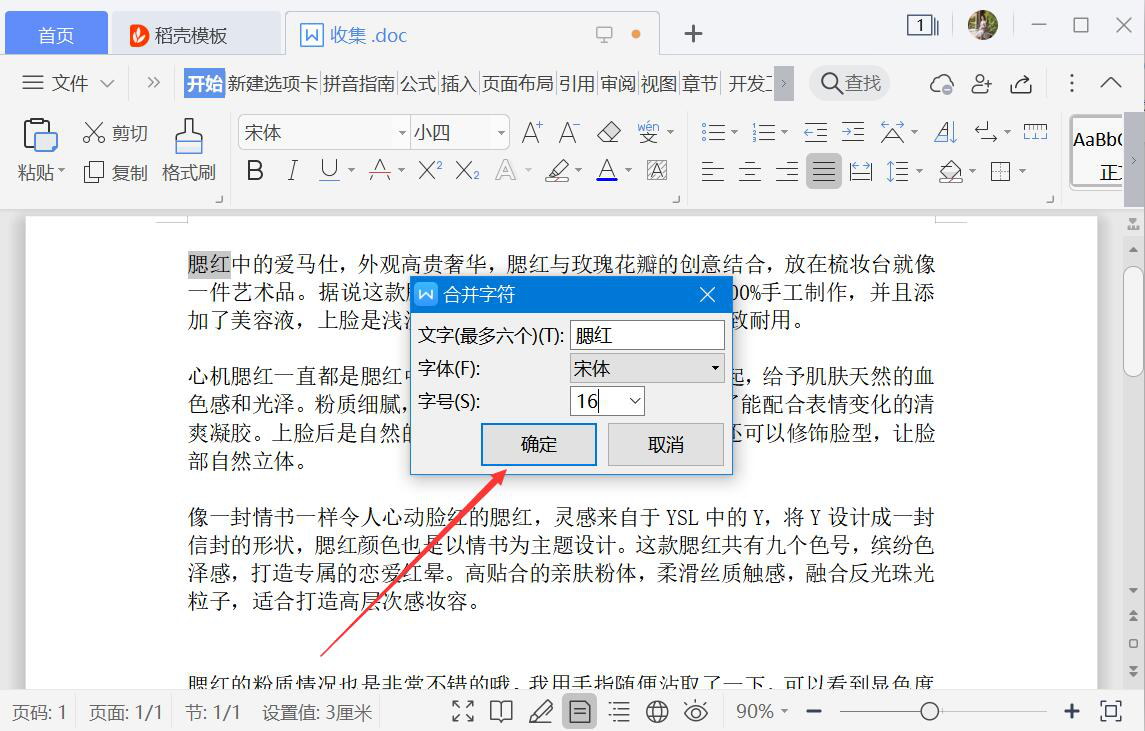The image size is (1145, 731).
Task: Open the numbered list dropdown arrow
Action: tap(784, 132)
